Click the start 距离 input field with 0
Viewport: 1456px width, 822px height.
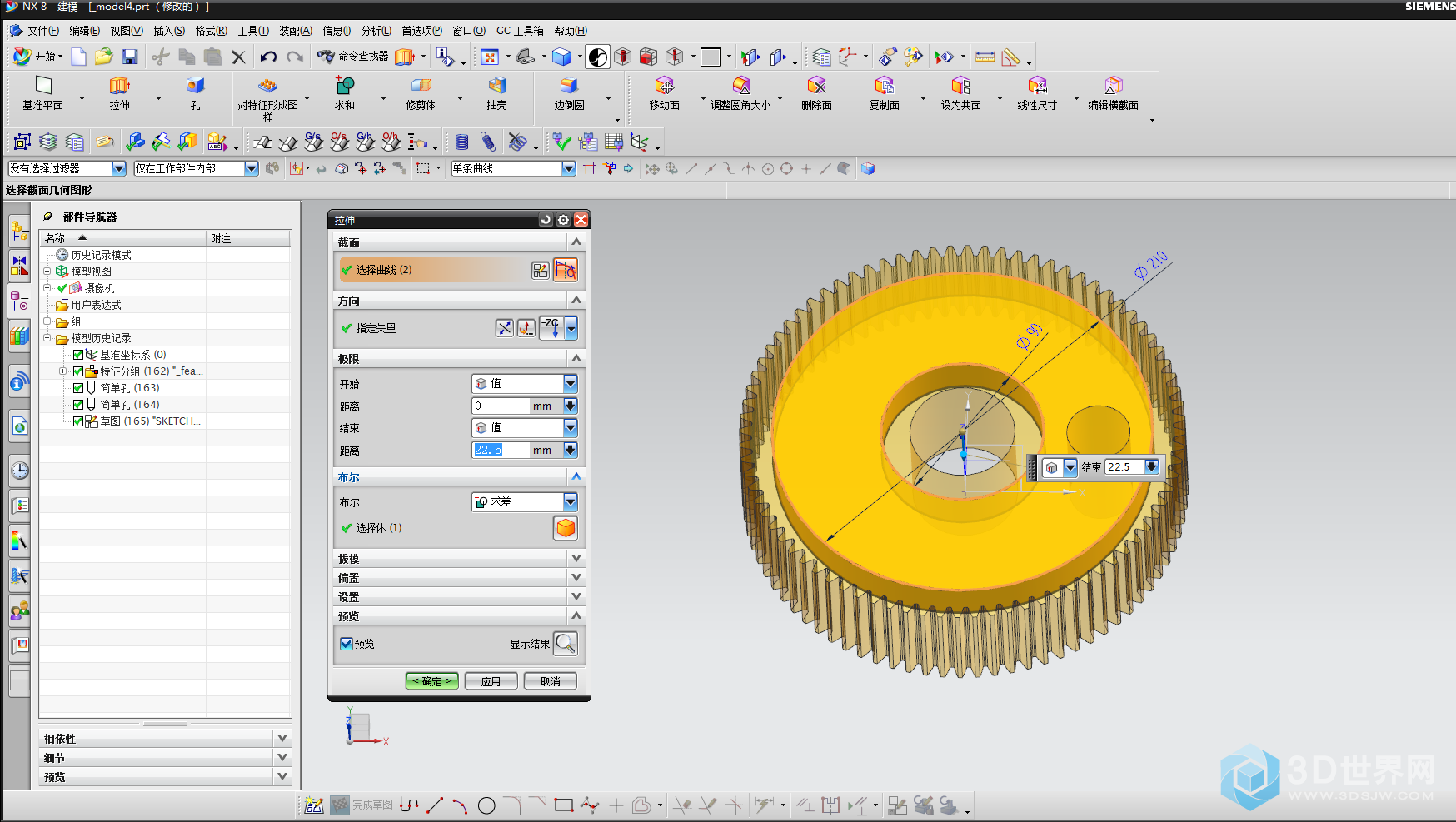pyautogui.click(x=501, y=406)
